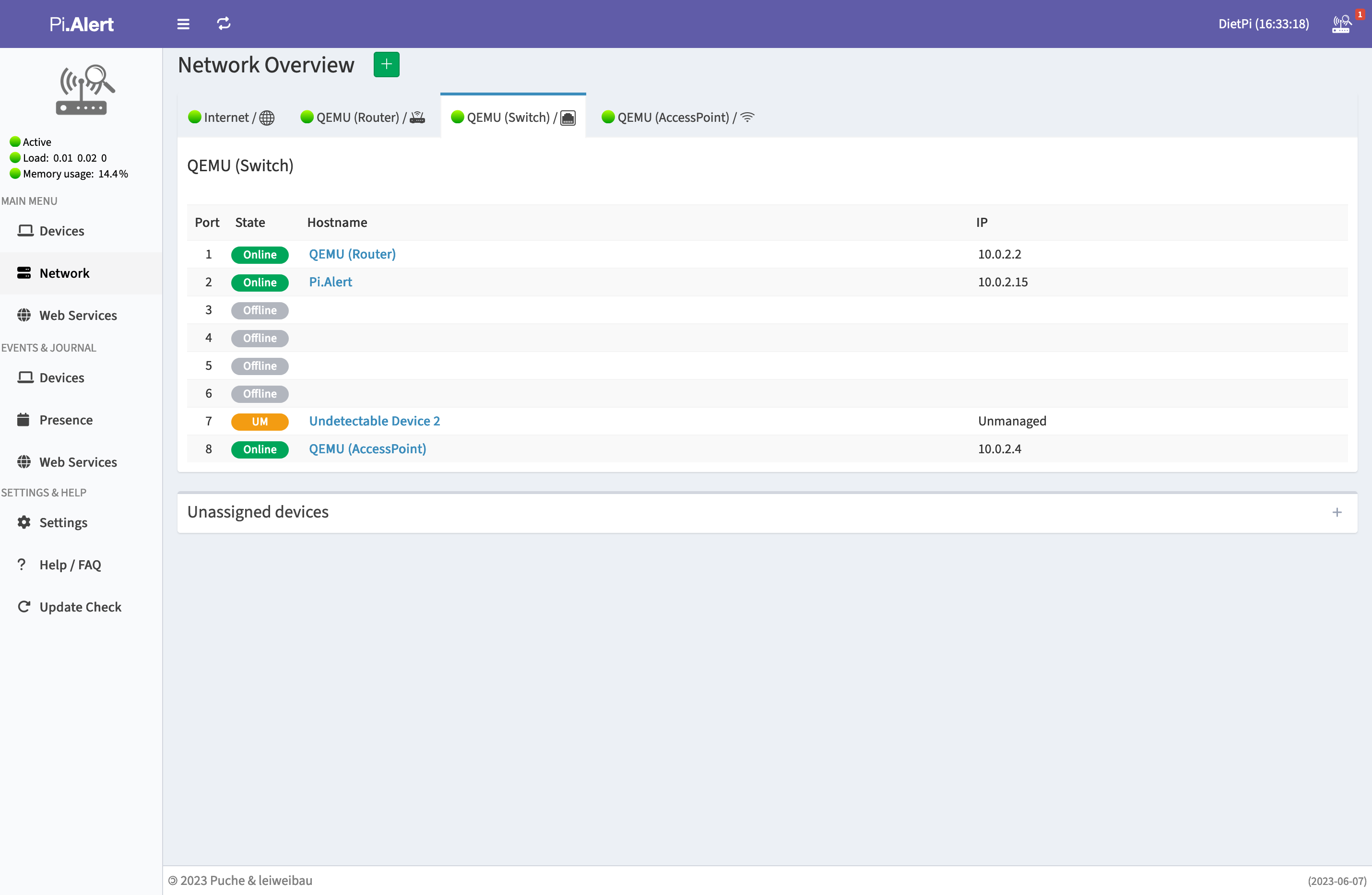The height and width of the screenshot is (895, 1372).
Task: Open the Network menu item
Action: [81, 273]
